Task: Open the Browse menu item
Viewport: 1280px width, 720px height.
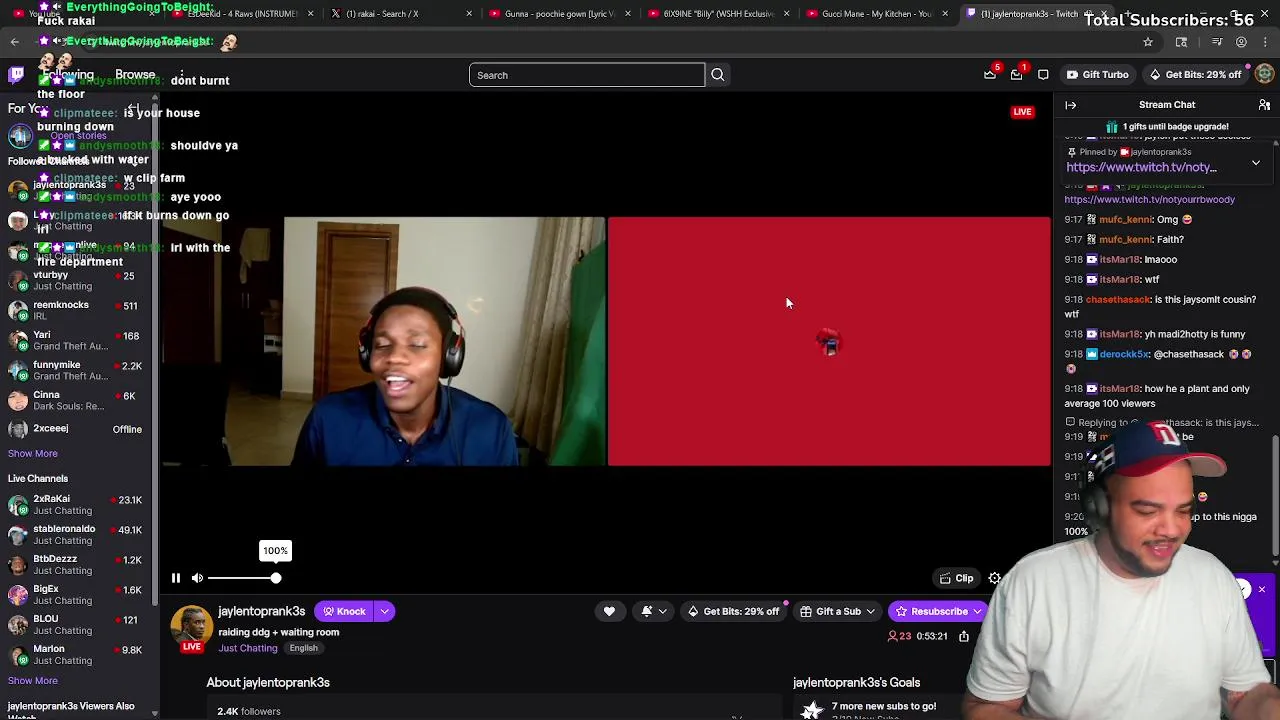Action: (135, 74)
